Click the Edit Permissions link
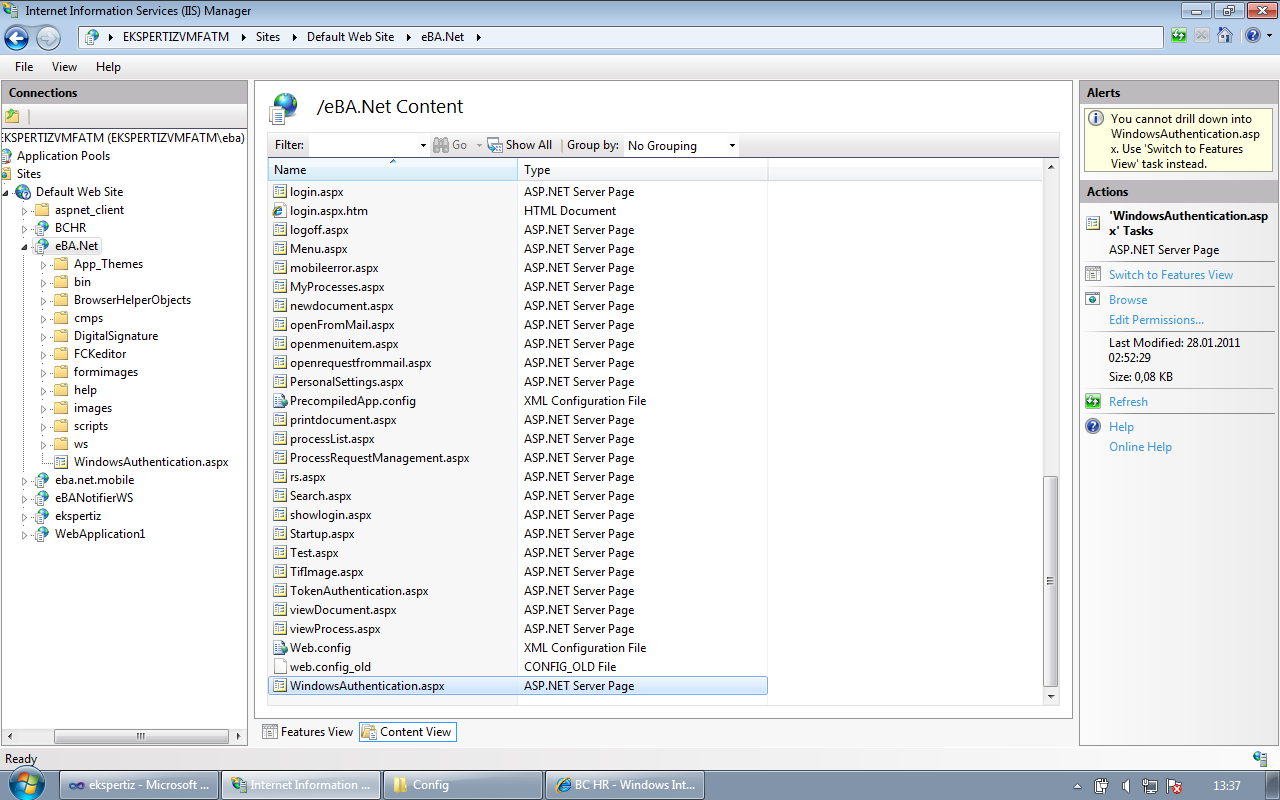Image resolution: width=1280 pixels, height=800 pixels. (1156, 320)
